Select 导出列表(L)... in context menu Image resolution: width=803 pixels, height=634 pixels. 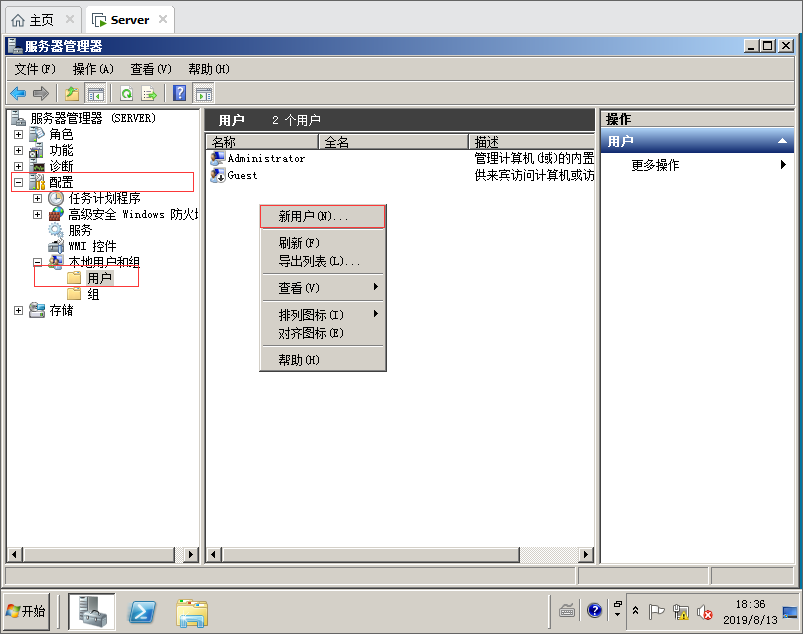point(318,261)
